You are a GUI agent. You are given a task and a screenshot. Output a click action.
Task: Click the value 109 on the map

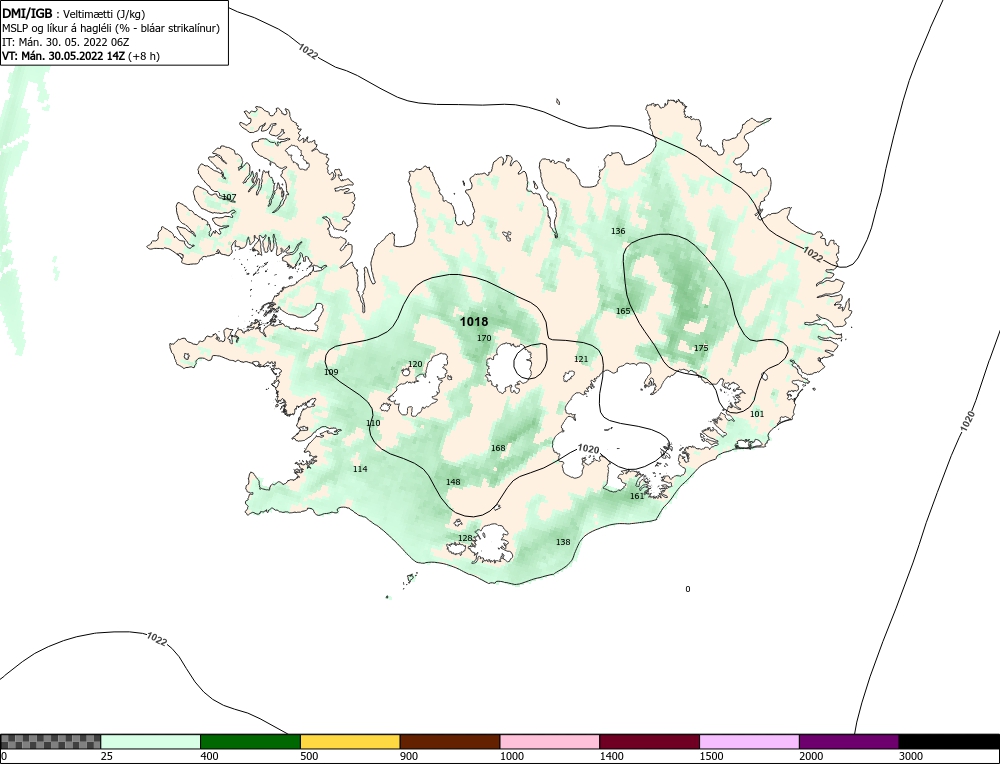coord(331,372)
